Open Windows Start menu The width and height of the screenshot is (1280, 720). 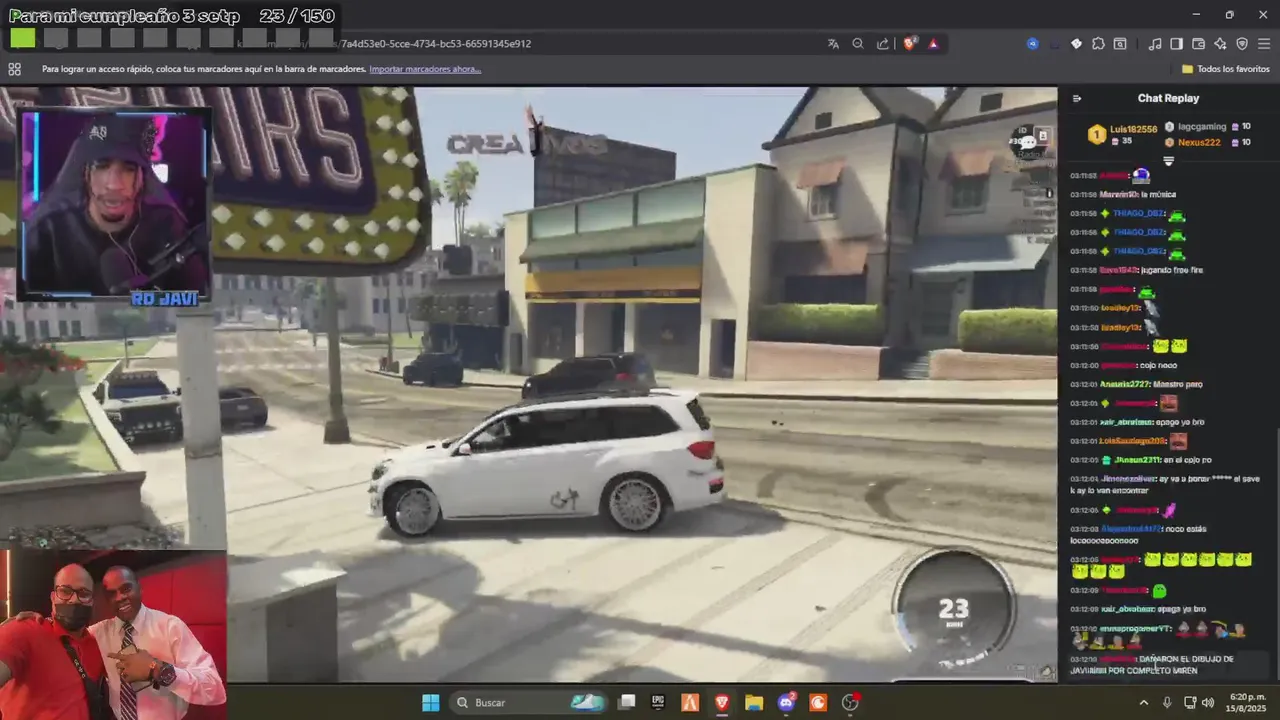pyautogui.click(x=430, y=702)
